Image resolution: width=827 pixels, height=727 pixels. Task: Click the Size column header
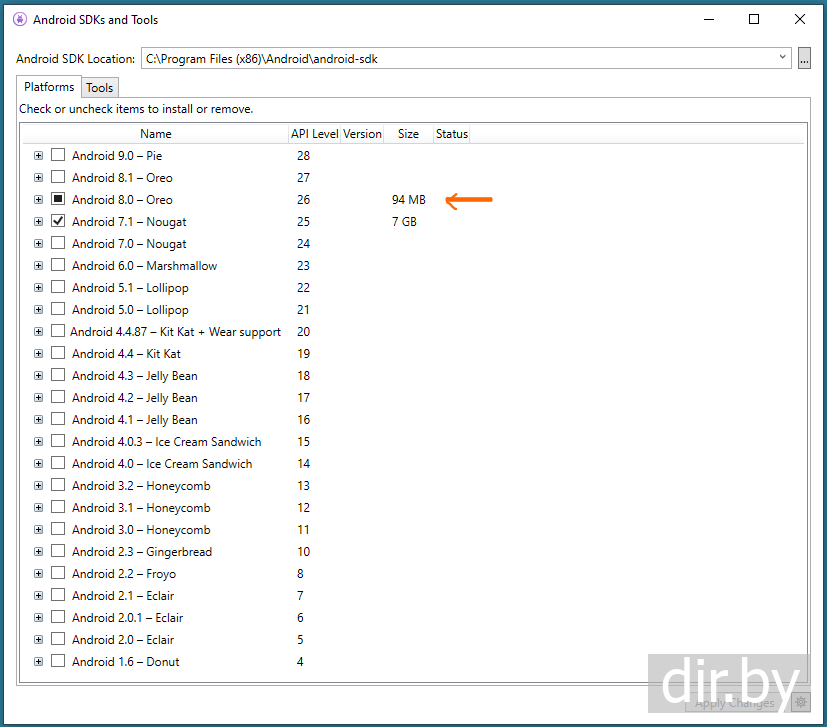click(408, 134)
